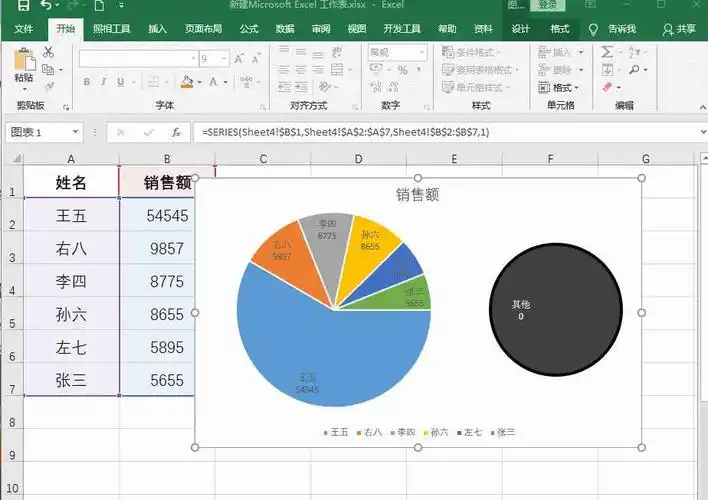Click the Tell Me lightbulb icon

click(x=593, y=30)
